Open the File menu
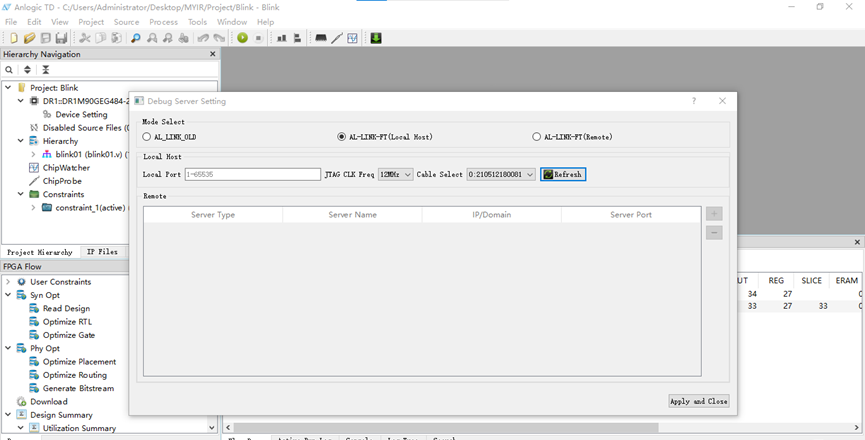865x440 pixels. [x=11, y=22]
